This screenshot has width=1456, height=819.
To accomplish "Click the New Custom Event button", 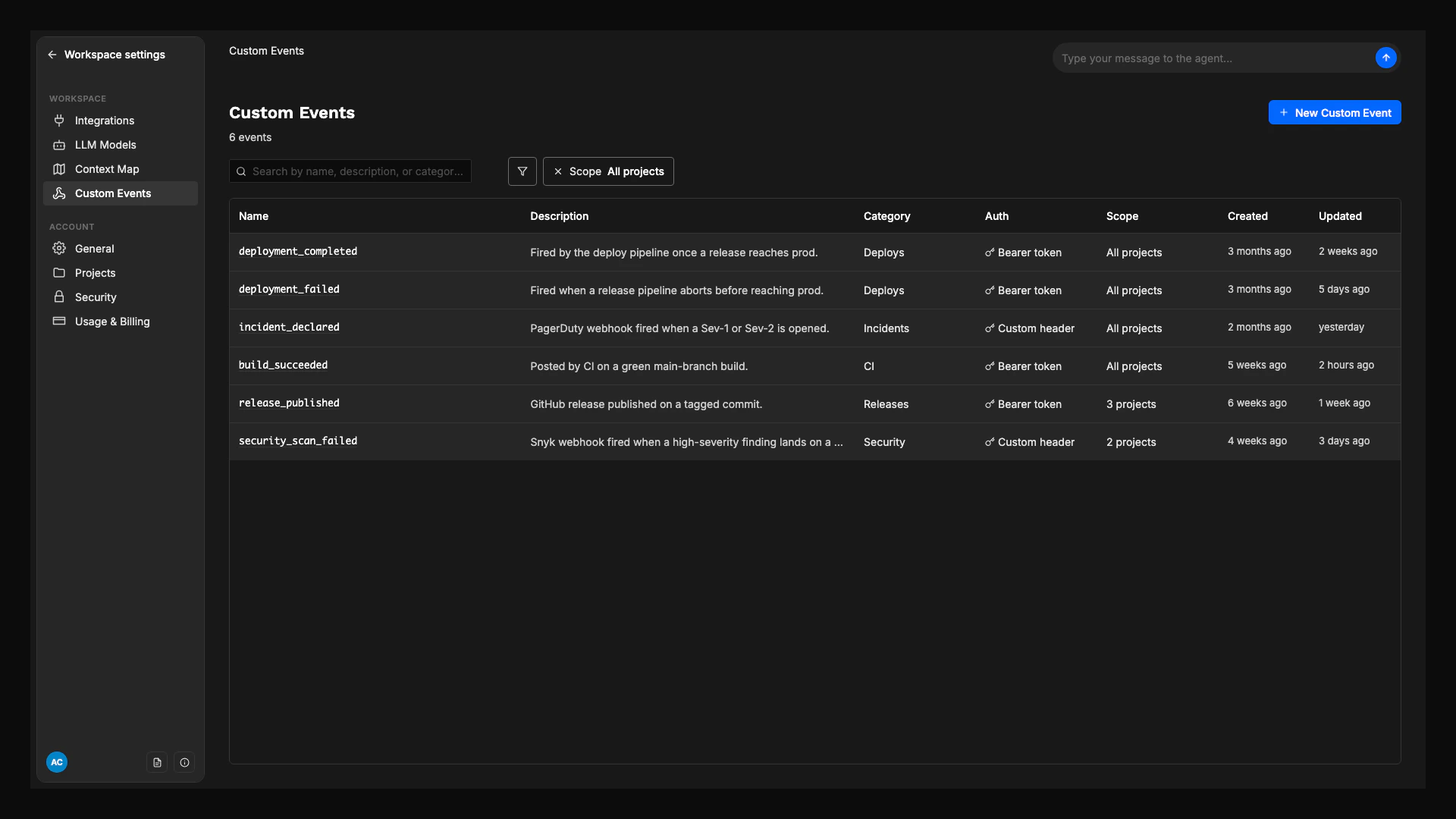I will (1335, 112).
